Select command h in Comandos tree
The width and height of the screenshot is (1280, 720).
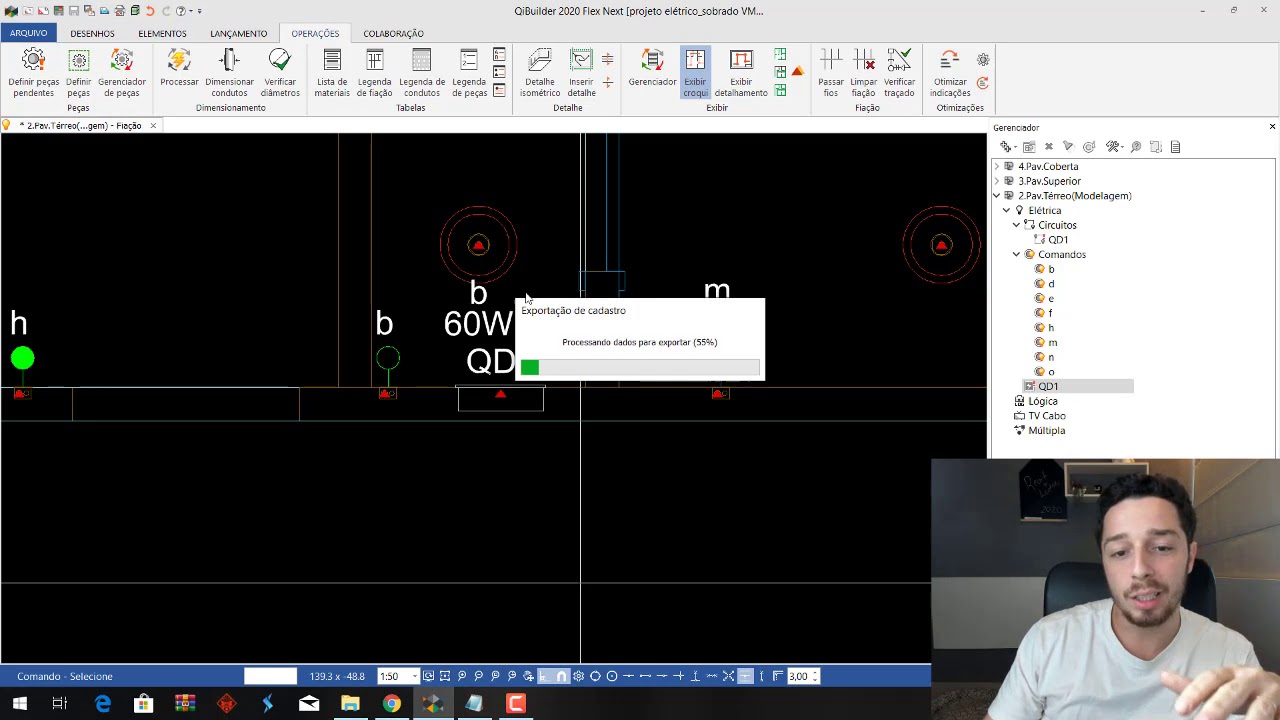click(1050, 328)
